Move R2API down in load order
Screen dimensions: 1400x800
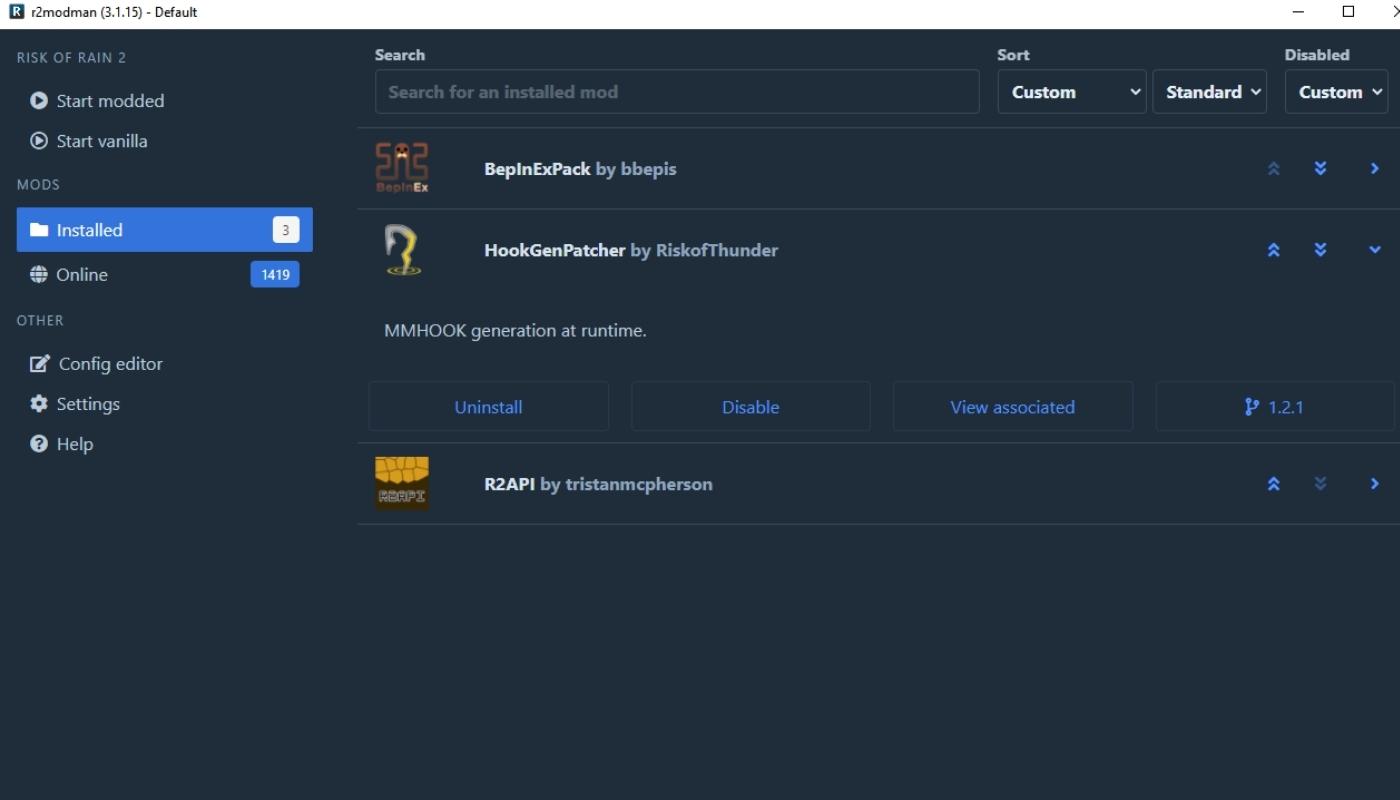coord(1320,484)
